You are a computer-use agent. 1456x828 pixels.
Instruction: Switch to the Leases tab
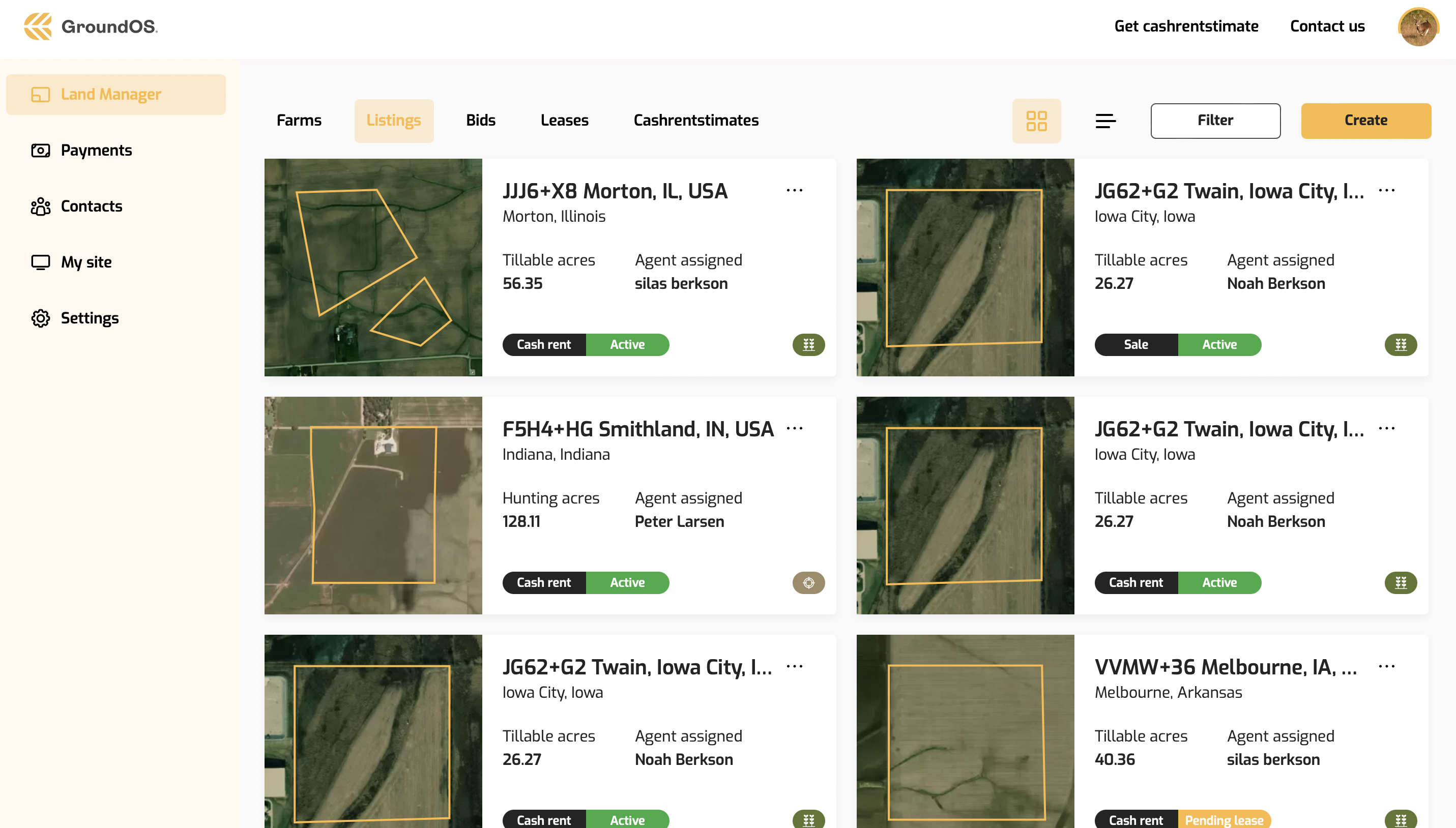pos(564,120)
